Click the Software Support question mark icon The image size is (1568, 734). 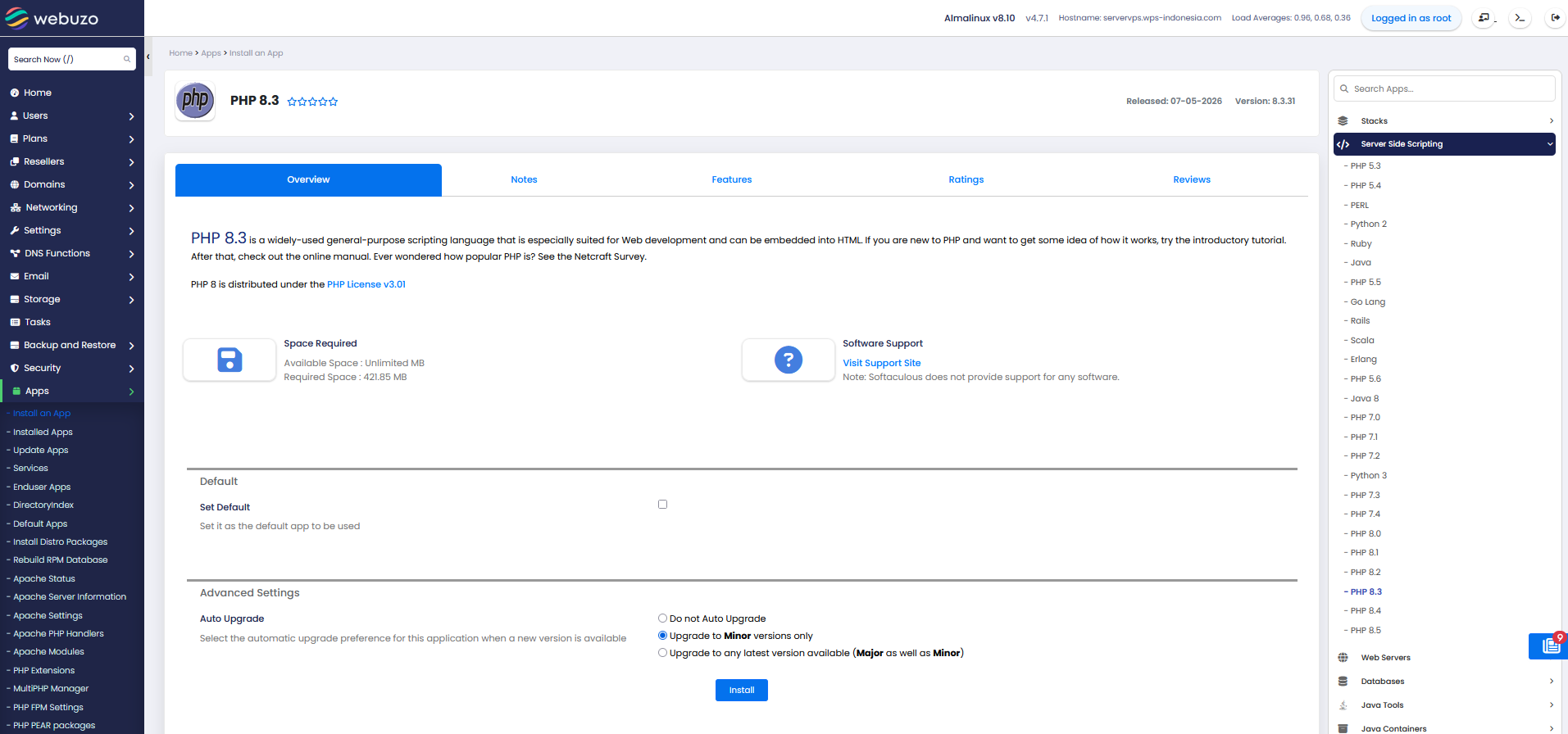pos(789,360)
